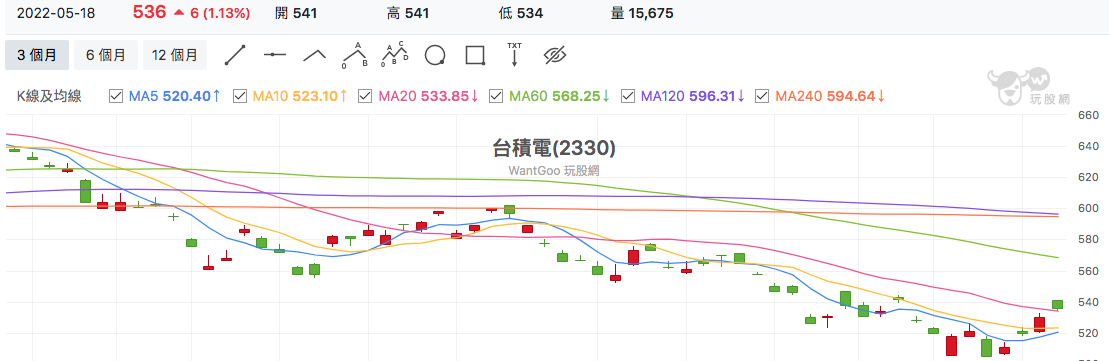The image size is (1109, 361).
Task: Select the rectangle drawing tool
Action: 475,55
